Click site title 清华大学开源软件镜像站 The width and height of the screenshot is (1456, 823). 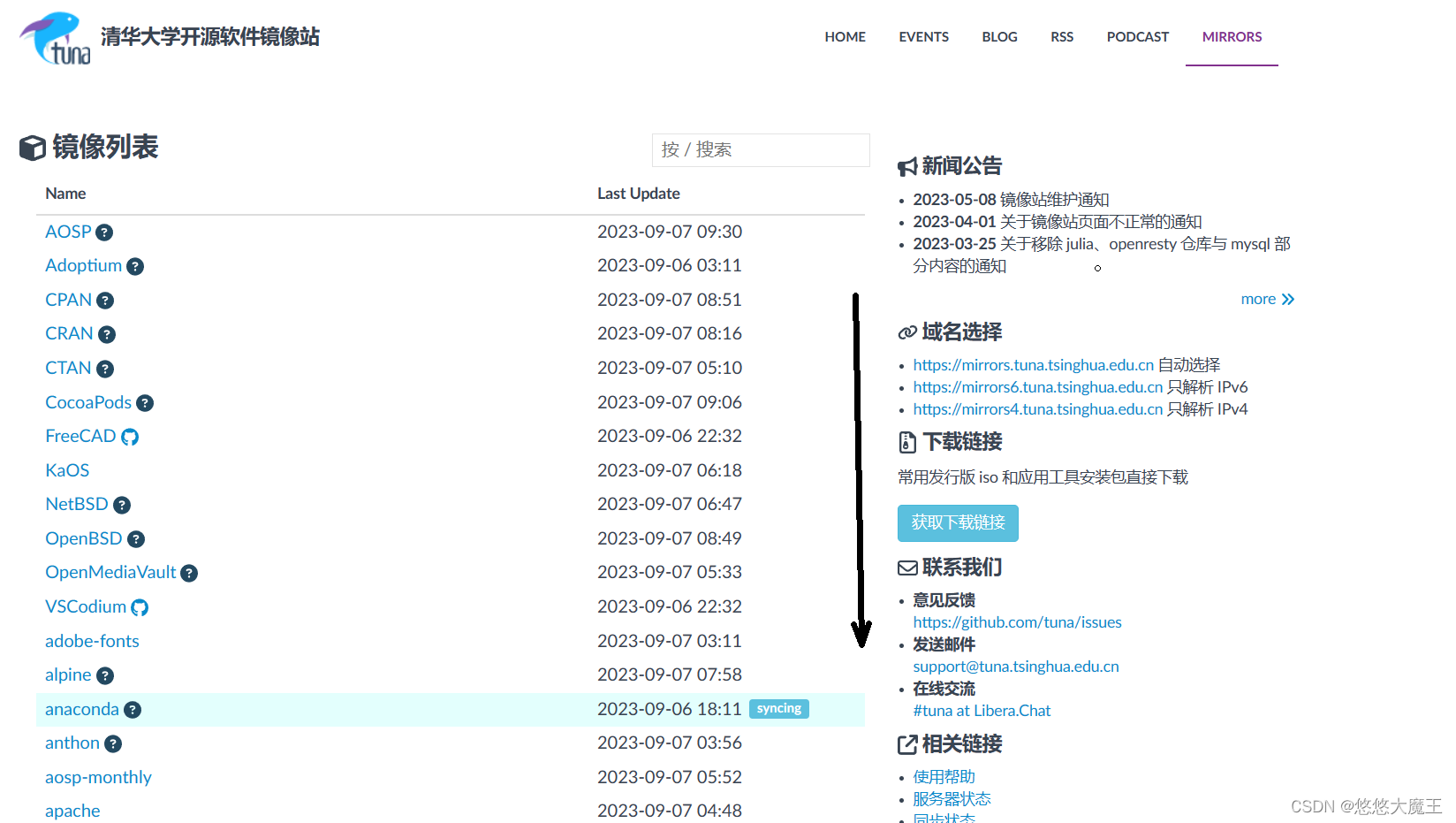click(210, 37)
